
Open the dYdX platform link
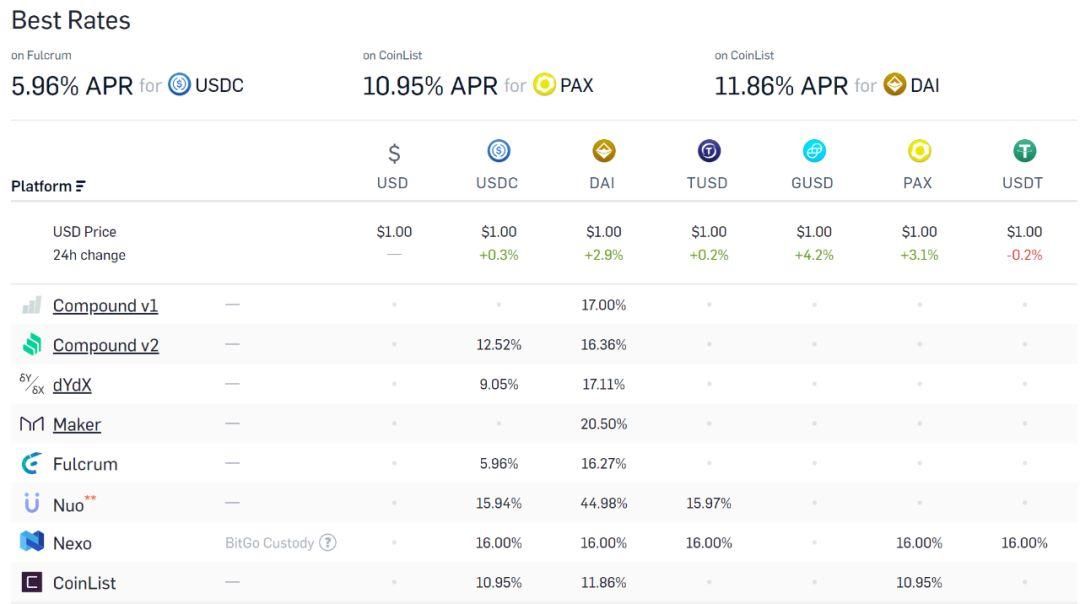[x=72, y=384]
